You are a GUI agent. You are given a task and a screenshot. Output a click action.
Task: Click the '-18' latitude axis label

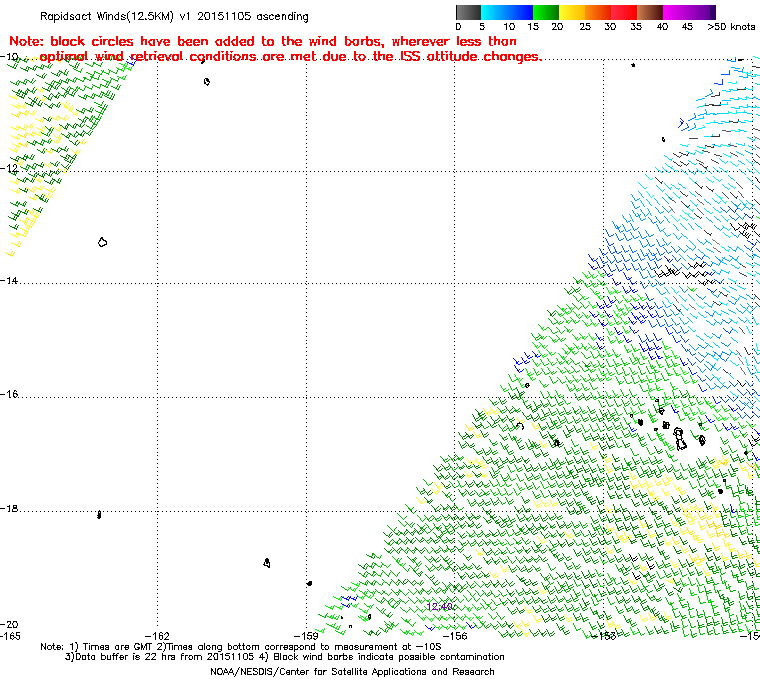9,509
